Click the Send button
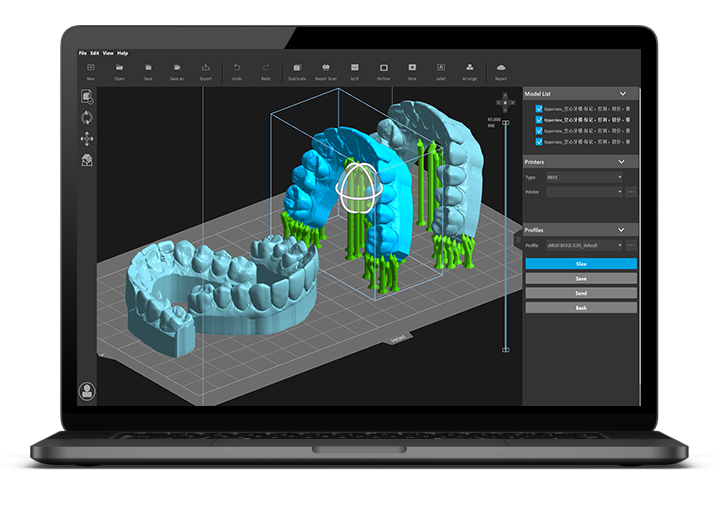720x519 pixels. point(581,293)
